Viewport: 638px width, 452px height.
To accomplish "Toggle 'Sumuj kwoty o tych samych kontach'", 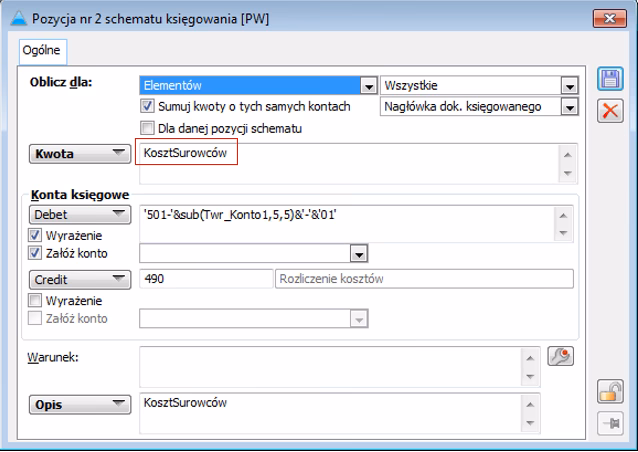I will coord(148,106).
